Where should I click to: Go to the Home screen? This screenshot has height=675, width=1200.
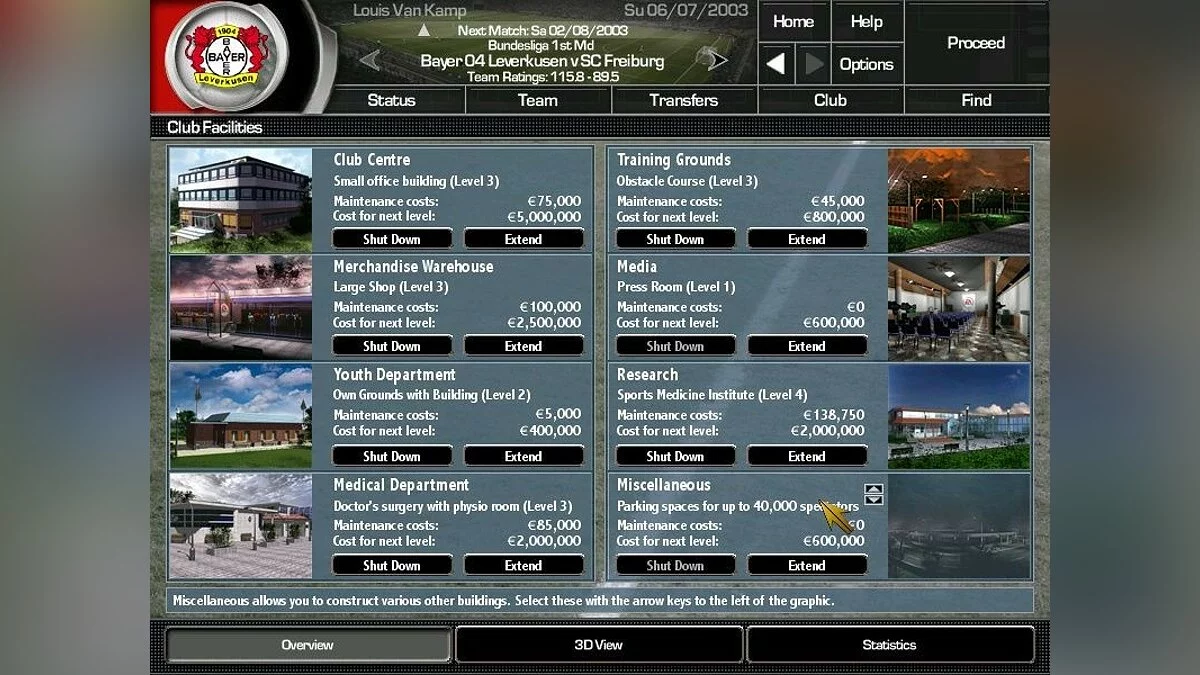click(794, 21)
